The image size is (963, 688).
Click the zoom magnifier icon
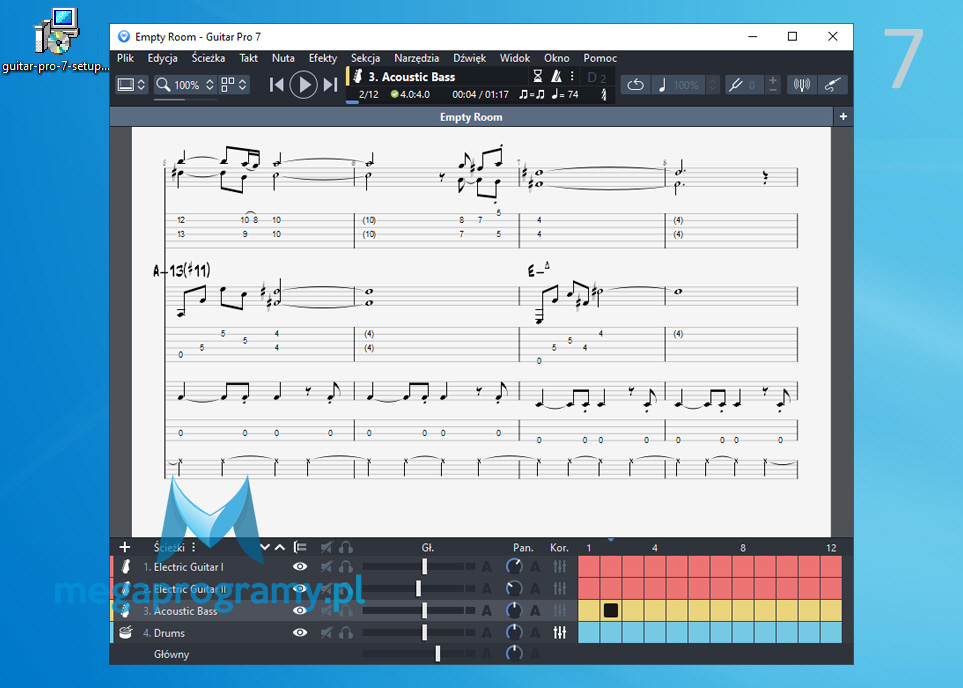(x=163, y=85)
